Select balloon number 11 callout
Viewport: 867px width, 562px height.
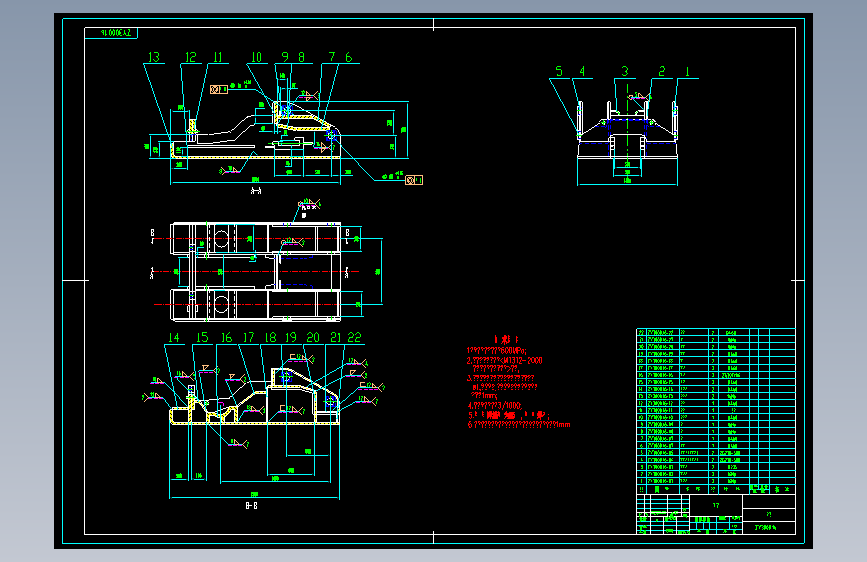pos(218,57)
